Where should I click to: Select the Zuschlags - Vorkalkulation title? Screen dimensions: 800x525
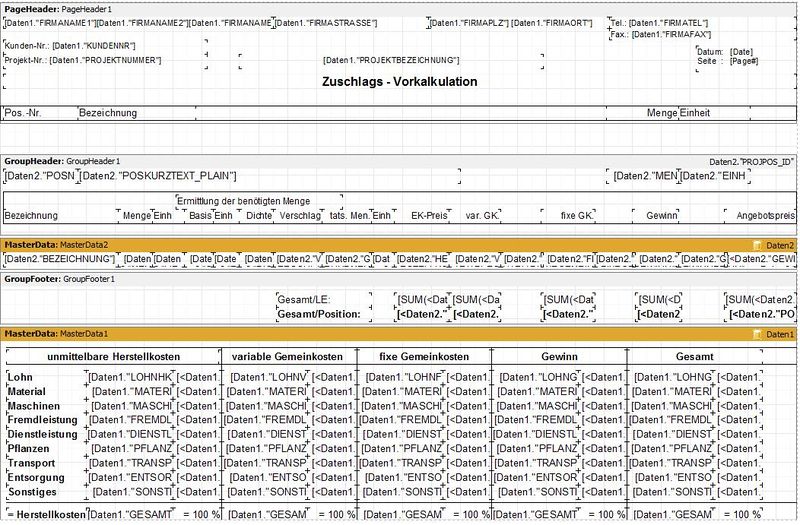[399, 82]
